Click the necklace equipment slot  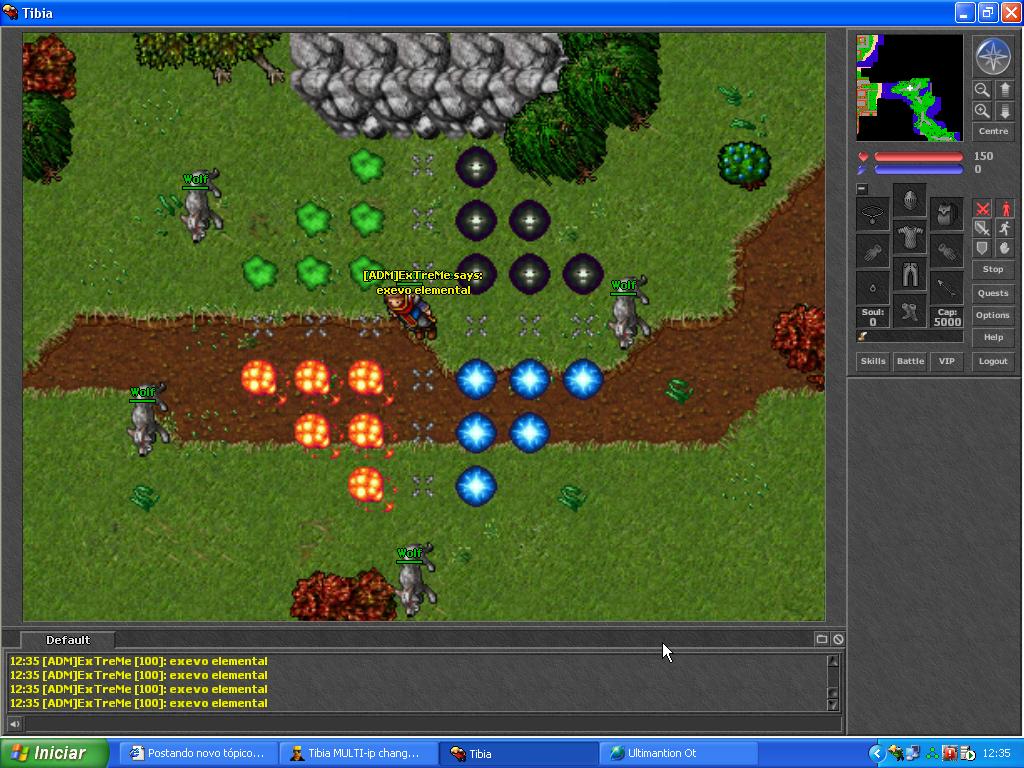pyautogui.click(x=873, y=213)
